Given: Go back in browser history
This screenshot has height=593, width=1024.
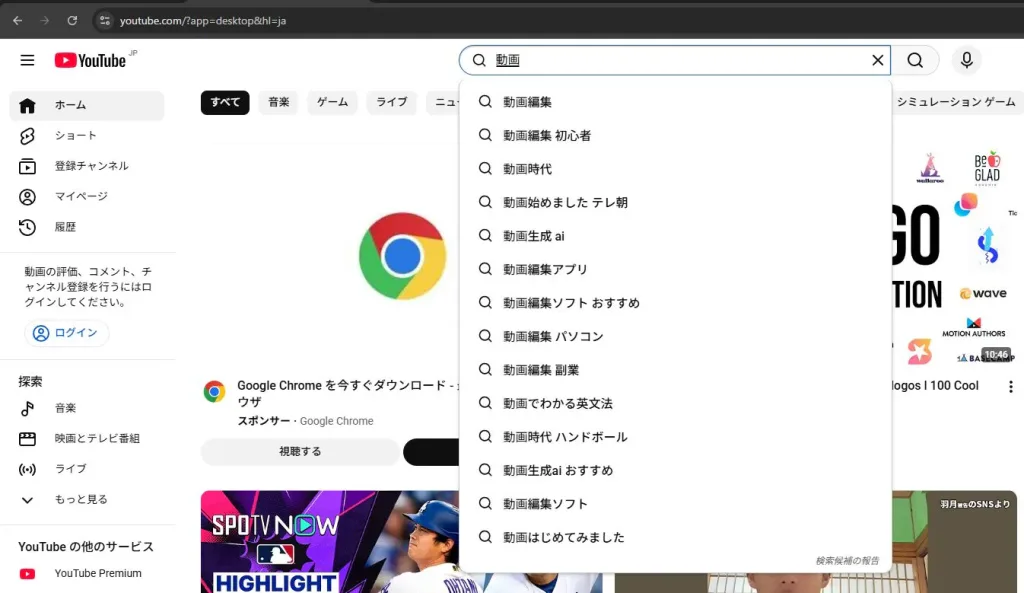Looking at the screenshot, I should pyautogui.click(x=18, y=20).
